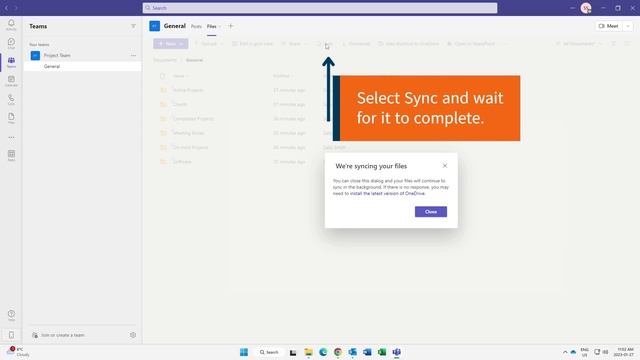Open more options for Project Team
Viewport: 640px width, 360px height.
[133, 55]
